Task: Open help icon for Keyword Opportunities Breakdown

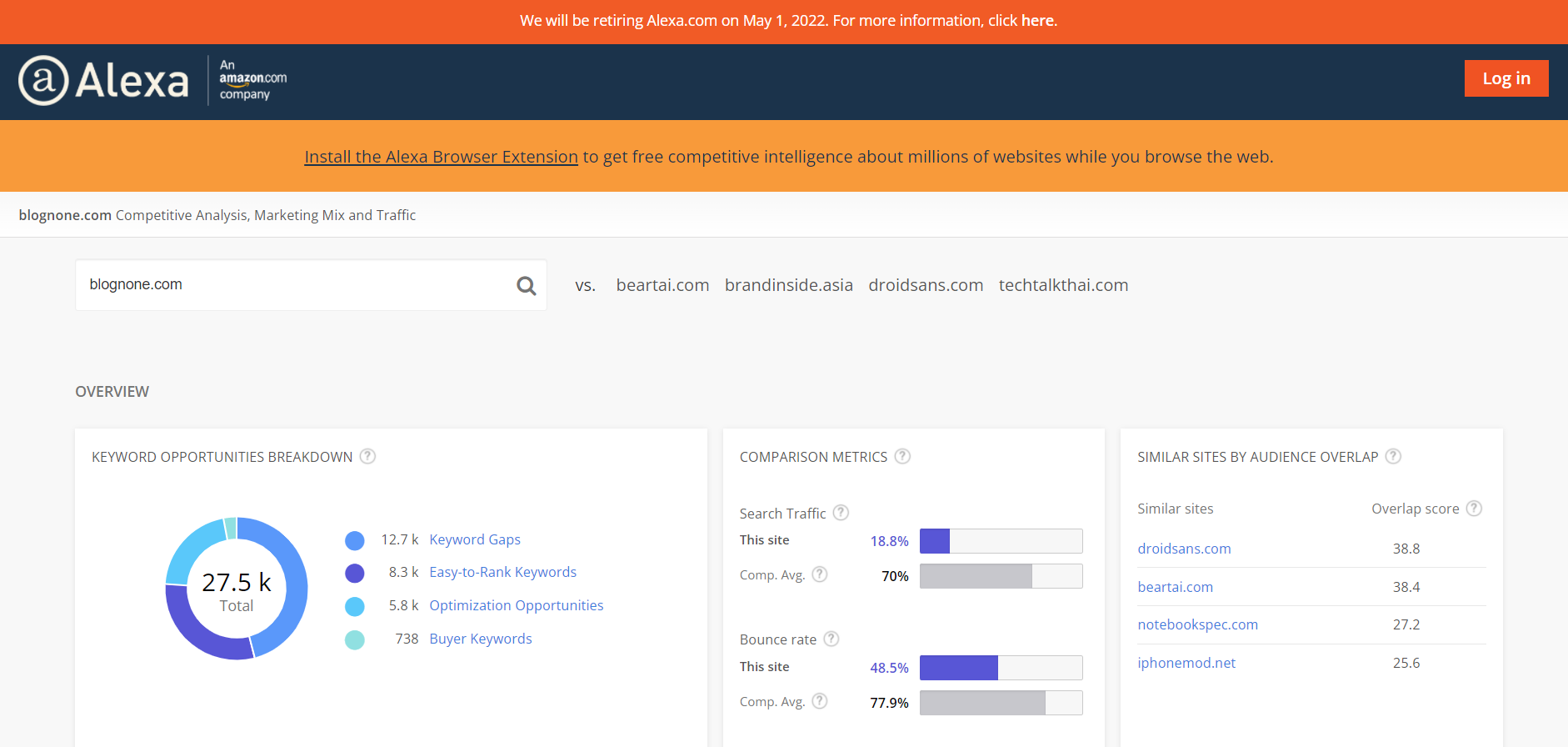Action: [x=367, y=456]
